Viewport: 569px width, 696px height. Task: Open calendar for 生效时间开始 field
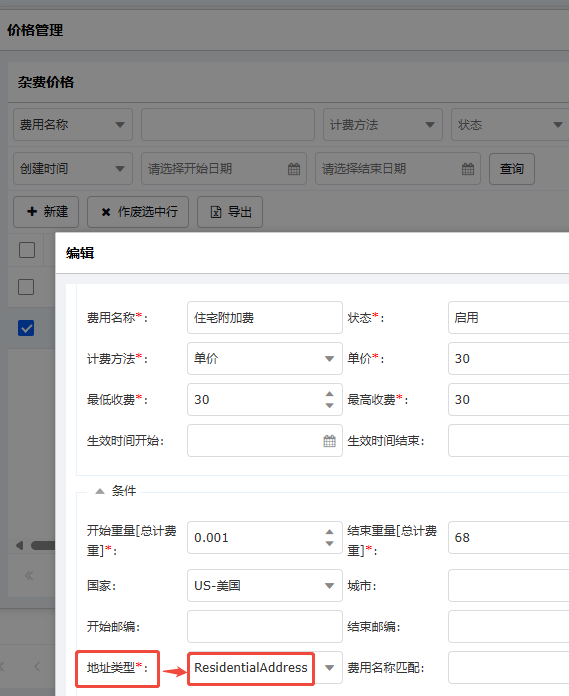[329, 441]
